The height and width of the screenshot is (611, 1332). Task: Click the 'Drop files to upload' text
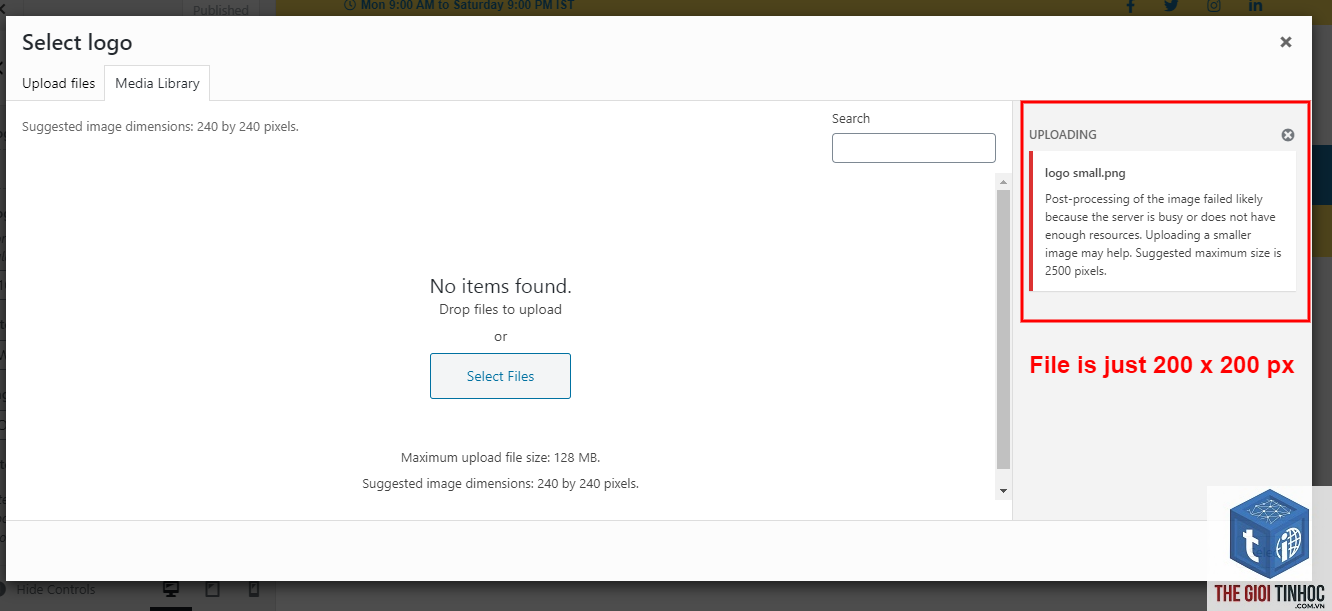501,310
